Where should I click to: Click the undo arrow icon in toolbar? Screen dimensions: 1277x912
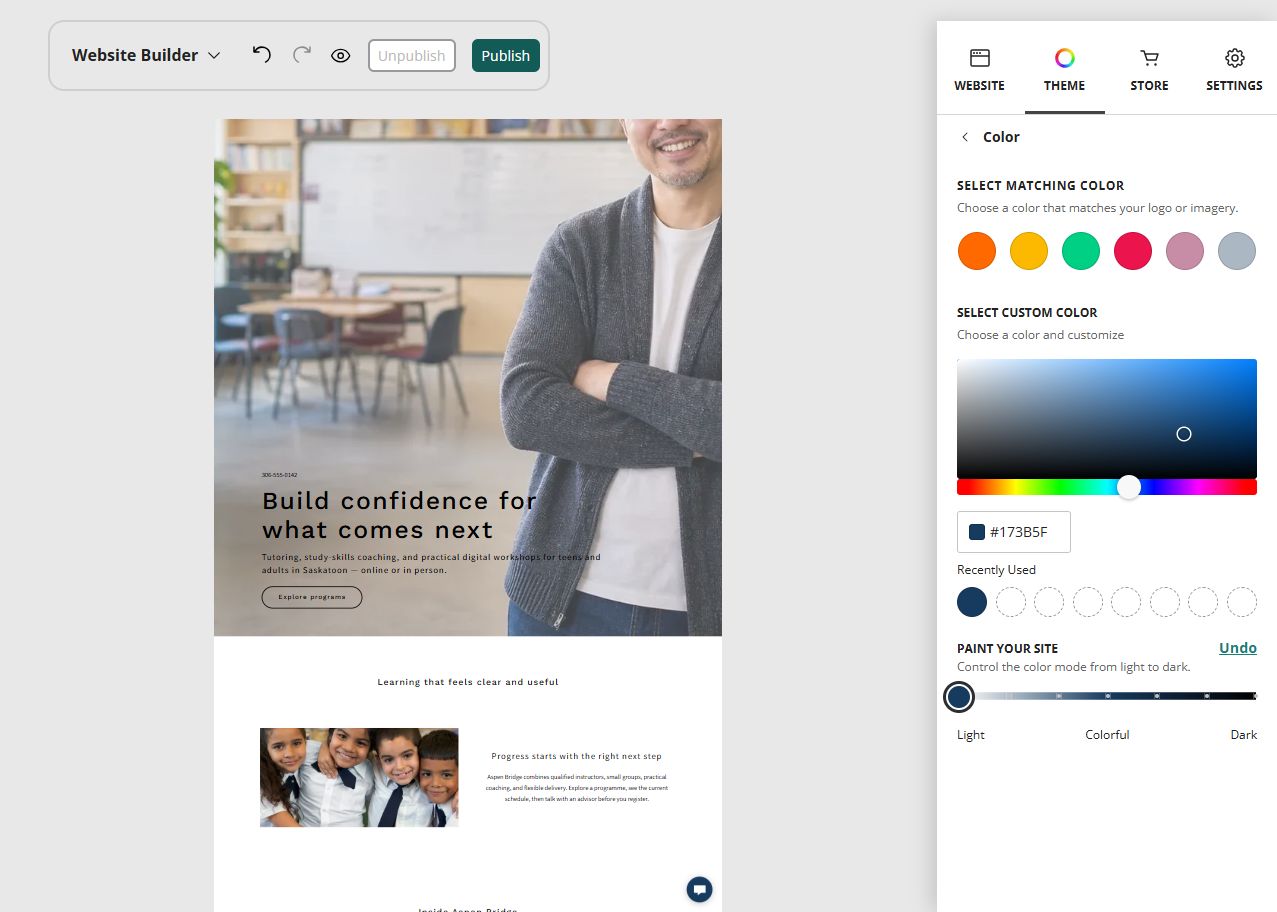[x=262, y=55]
